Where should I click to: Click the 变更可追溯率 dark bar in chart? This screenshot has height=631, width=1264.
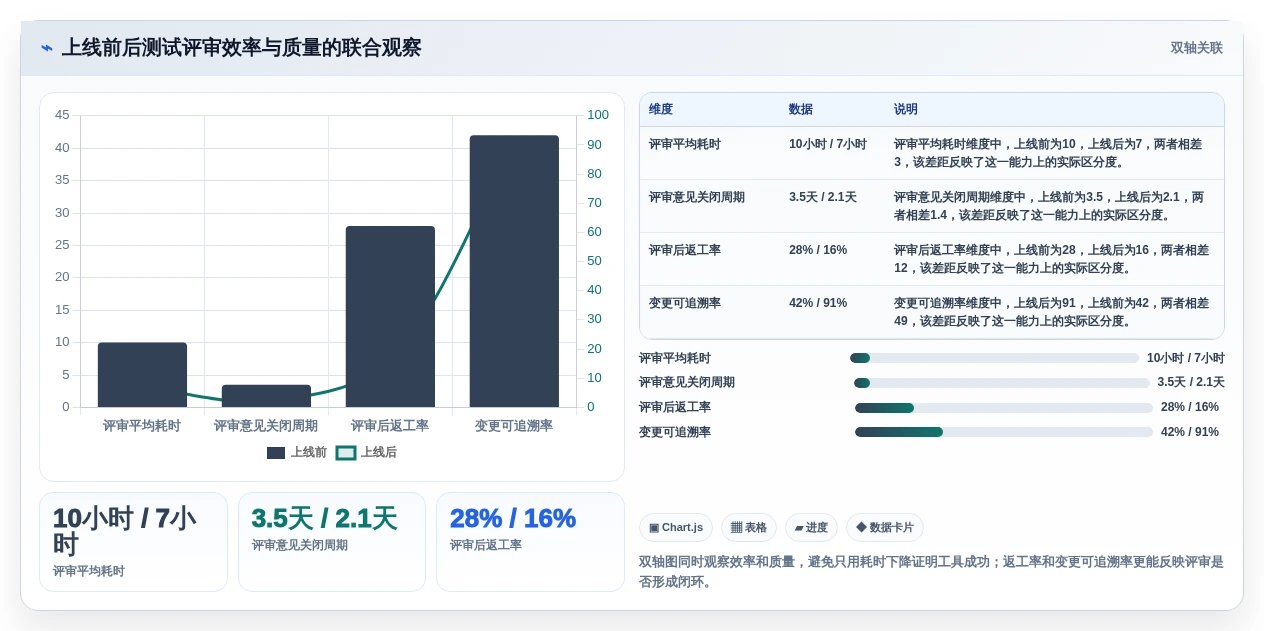514,271
